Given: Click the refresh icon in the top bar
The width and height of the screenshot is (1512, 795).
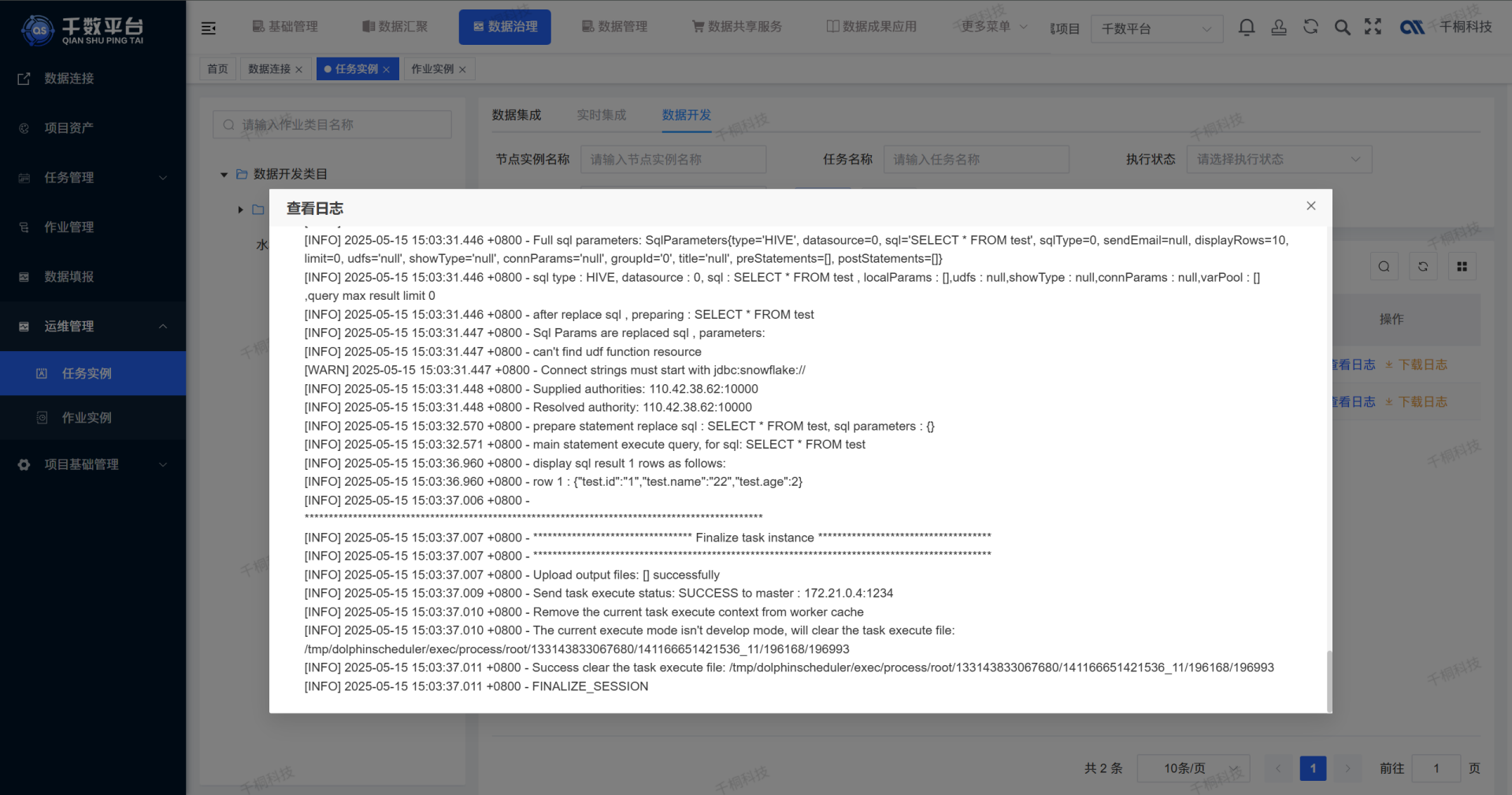Looking at the screenshot, I should click(x=1310, y=27).
